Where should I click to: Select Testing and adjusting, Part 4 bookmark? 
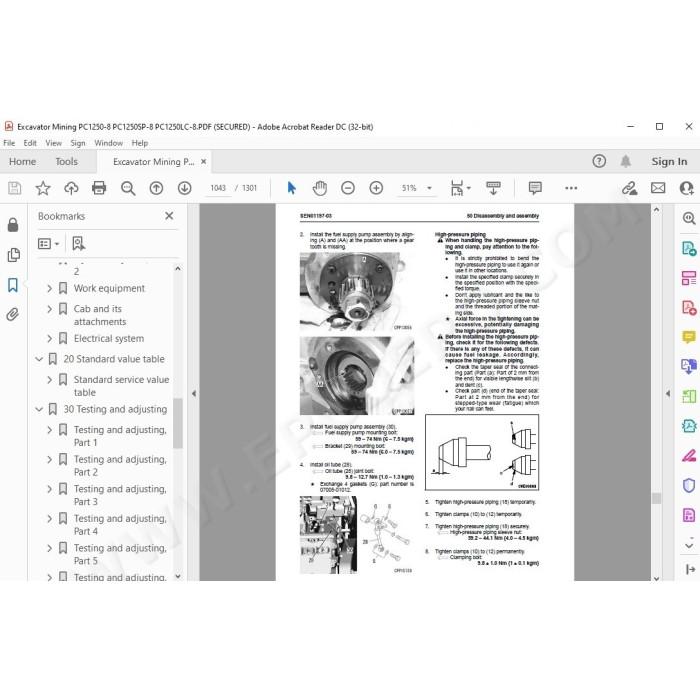coord(120,525)
